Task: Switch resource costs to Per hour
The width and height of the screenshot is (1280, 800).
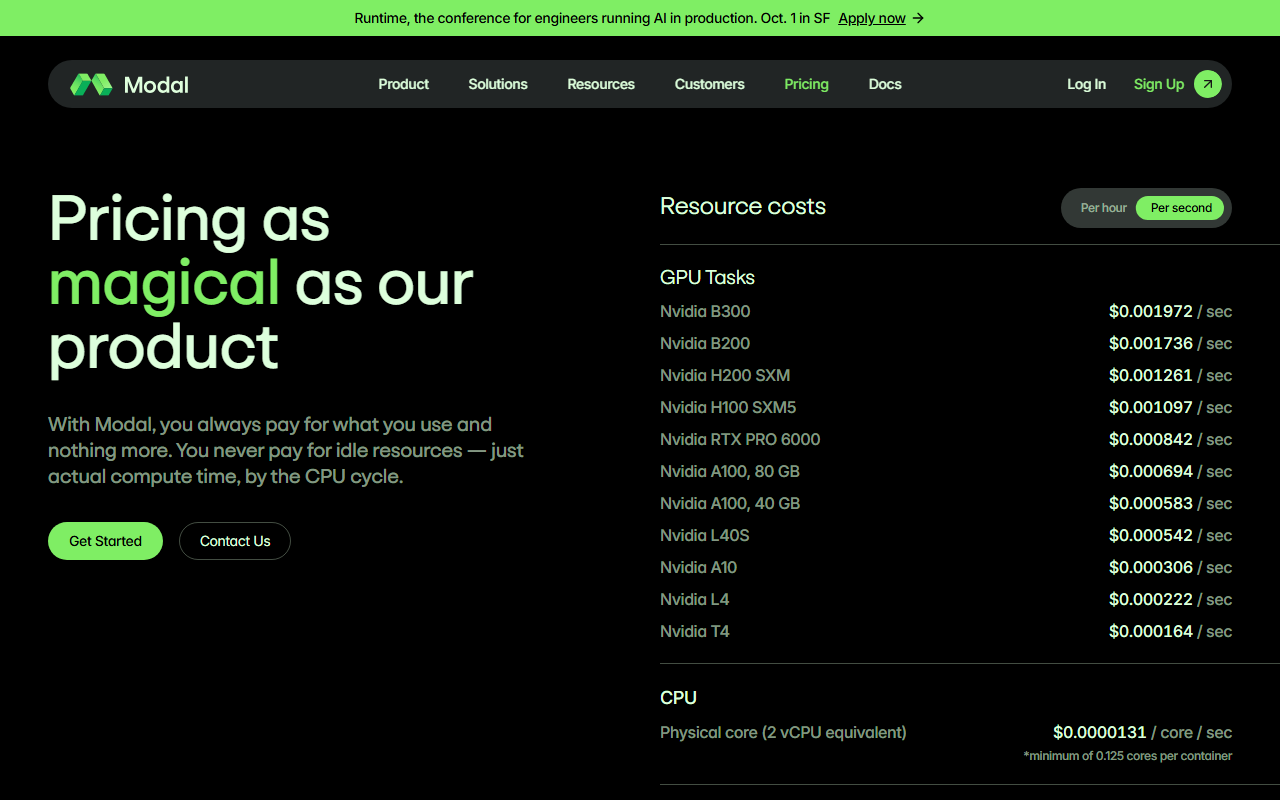Action: coord(1103,208)
